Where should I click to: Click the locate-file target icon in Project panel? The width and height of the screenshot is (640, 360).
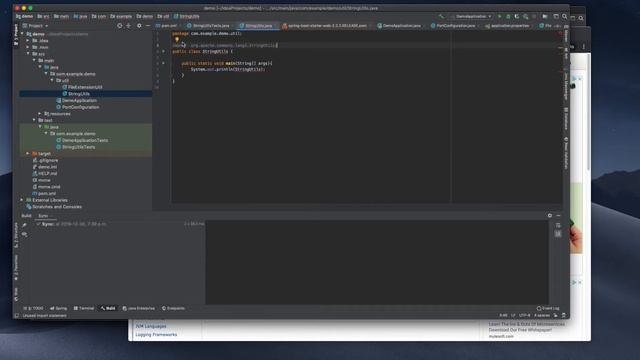click(120, 26)
